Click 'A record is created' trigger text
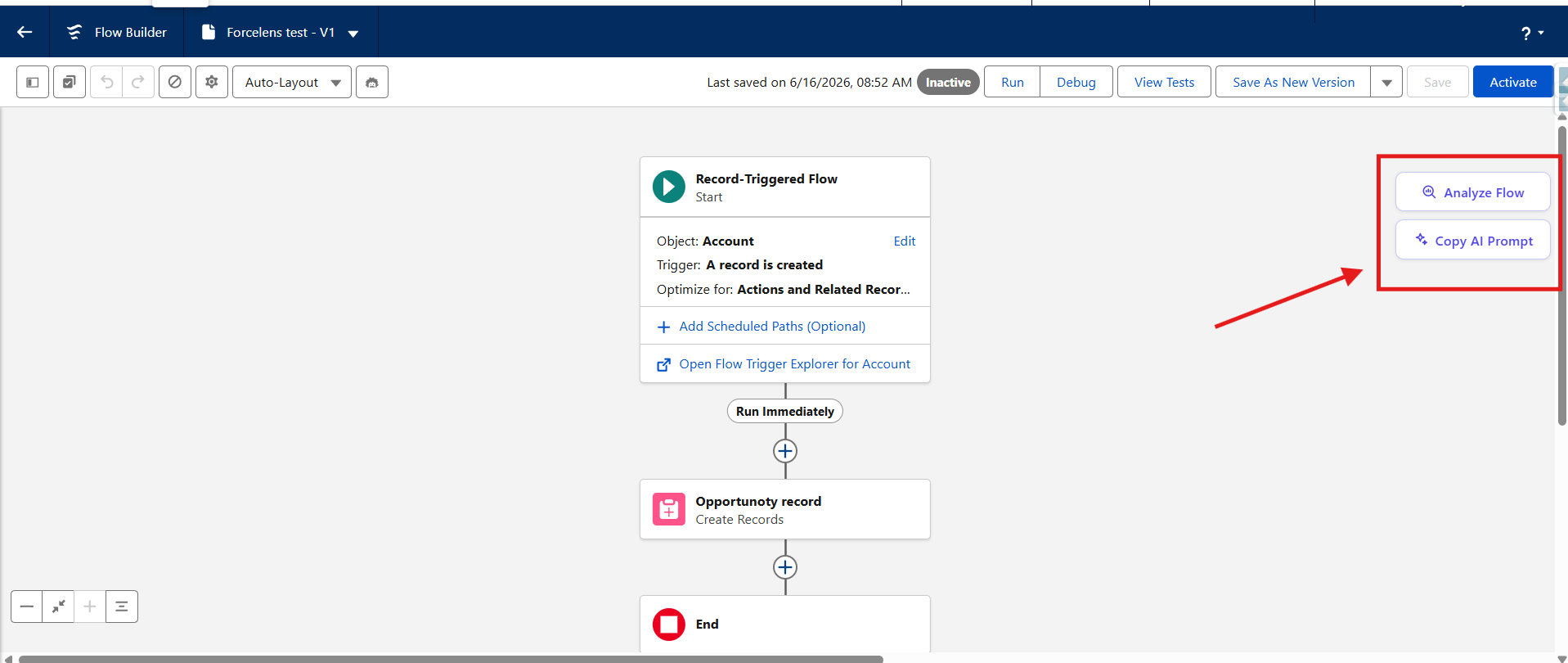 (764, 264)
